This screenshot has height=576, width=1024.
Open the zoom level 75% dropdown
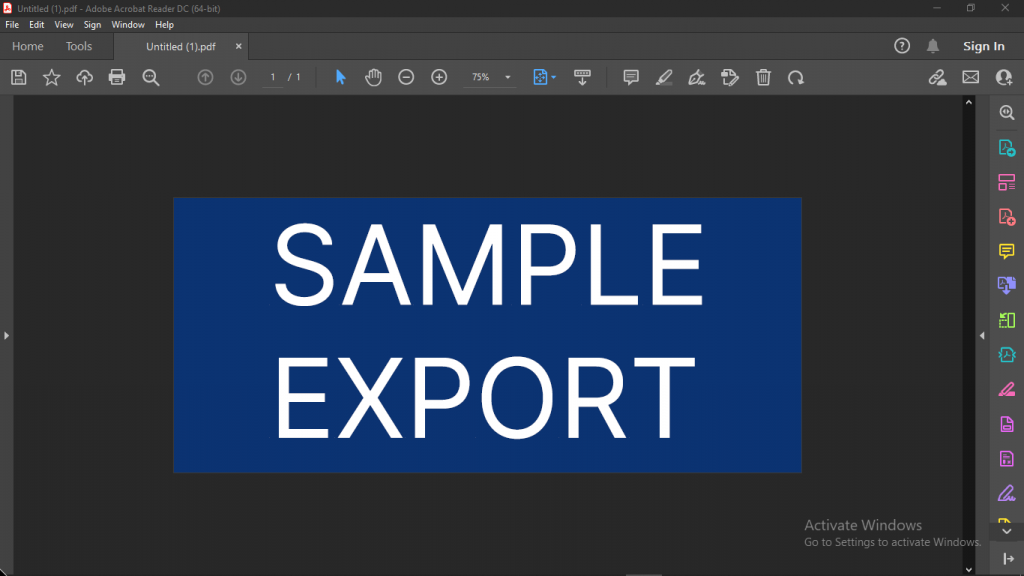490,77
